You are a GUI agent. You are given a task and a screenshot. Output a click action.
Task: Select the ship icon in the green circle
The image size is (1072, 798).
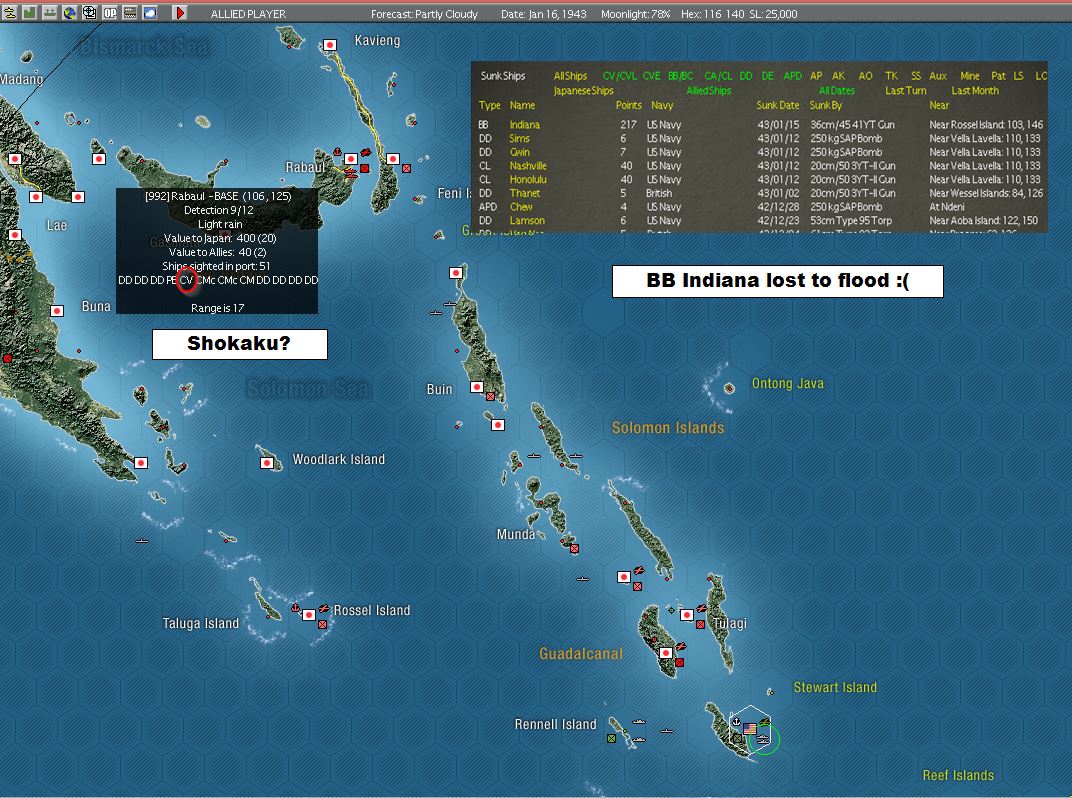click(x=764, y=738)
